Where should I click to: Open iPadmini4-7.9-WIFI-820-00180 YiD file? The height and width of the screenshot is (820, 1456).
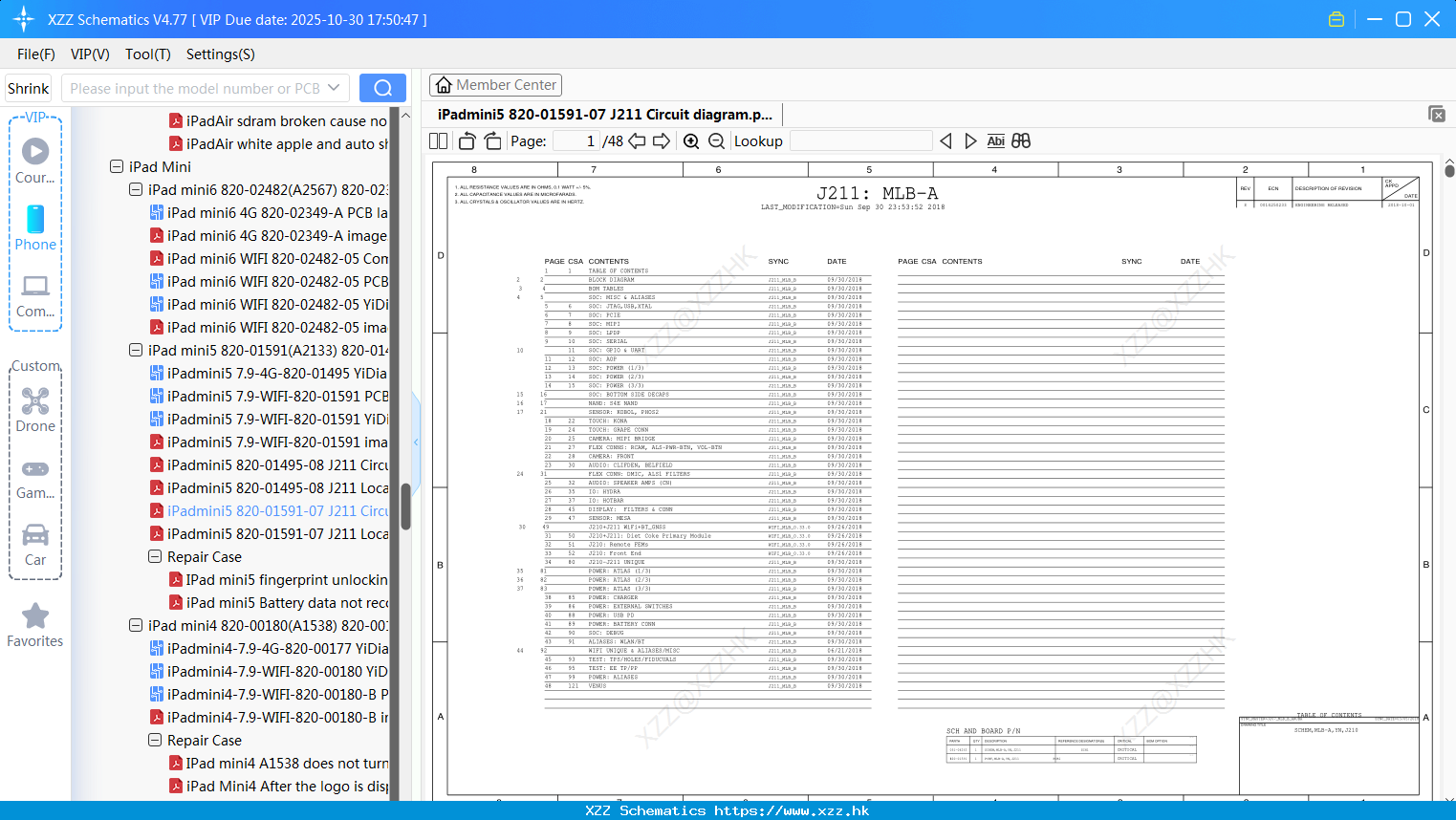269,671
